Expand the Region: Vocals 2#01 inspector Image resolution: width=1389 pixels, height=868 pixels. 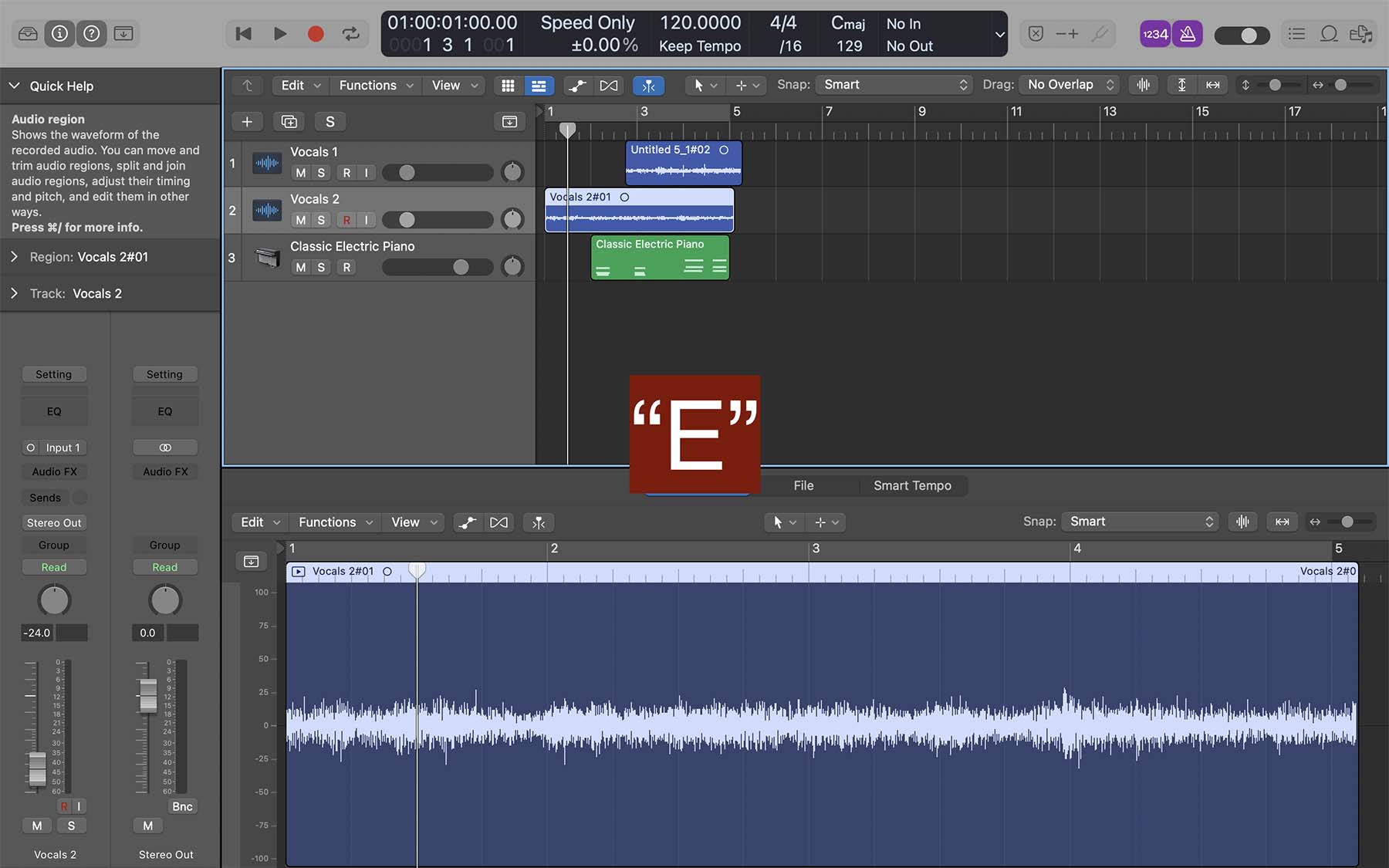(14, 257)
